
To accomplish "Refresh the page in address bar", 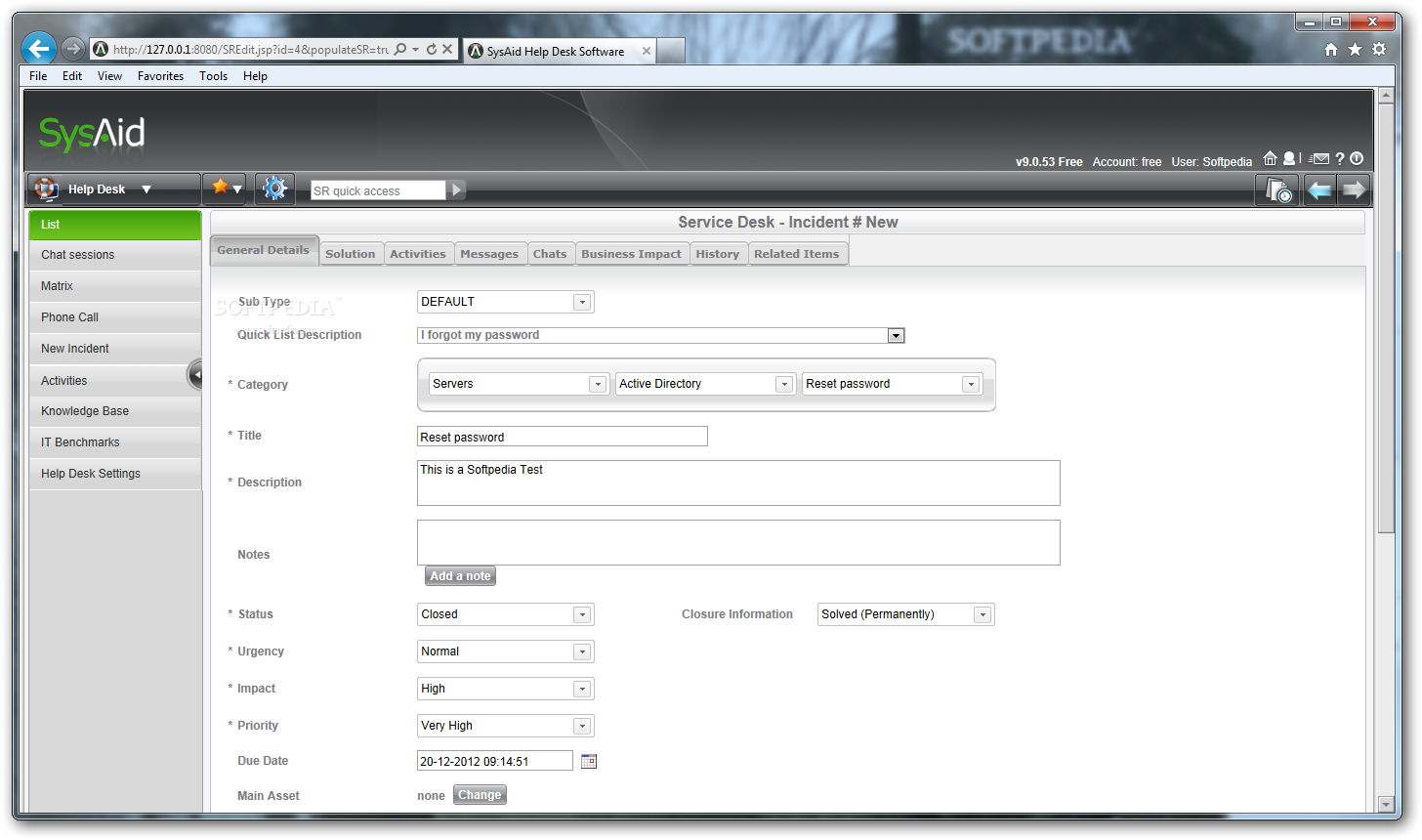I will click(x=432, y=49).
